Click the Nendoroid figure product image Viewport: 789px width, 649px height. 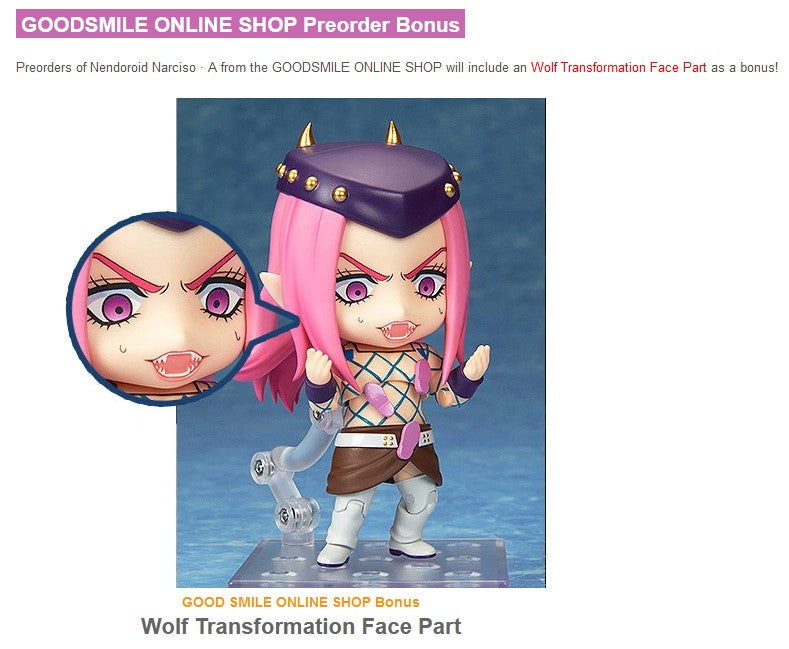coord(361,343)
